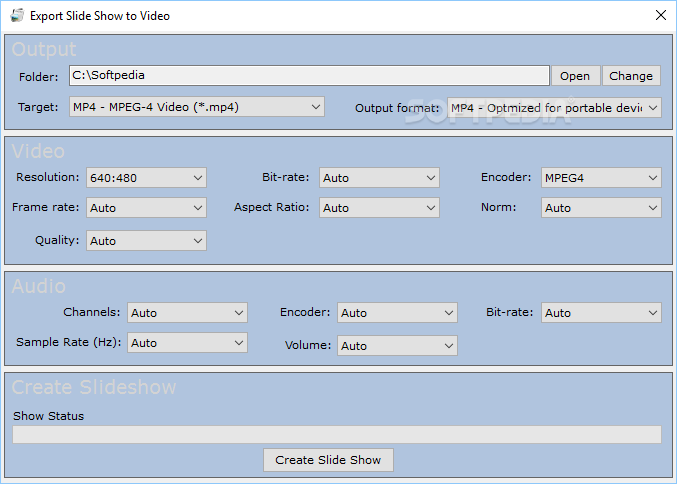Expand the Volume dropdown
Screen dimensions: 677x484
point(397,345)
